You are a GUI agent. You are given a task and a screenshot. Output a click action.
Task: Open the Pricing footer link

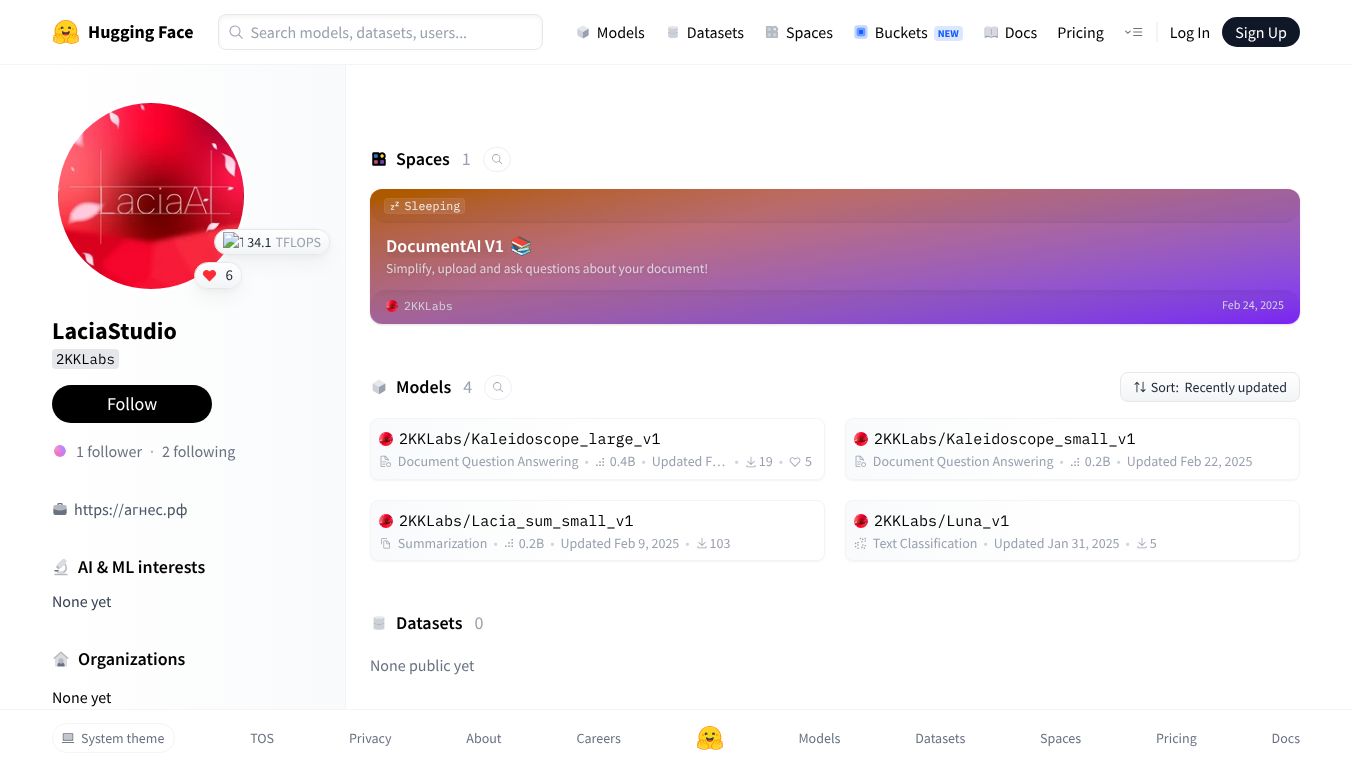pyautogui.click(x=1176, y=738)
